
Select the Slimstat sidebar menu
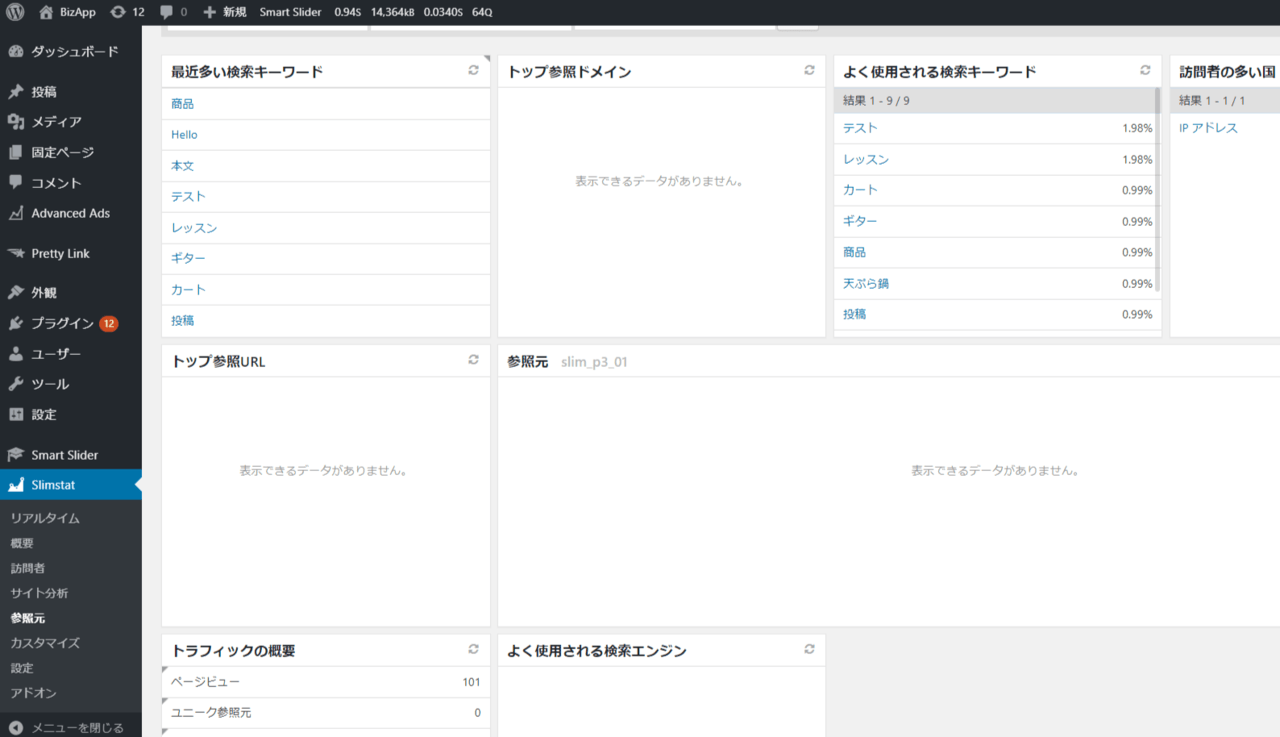click(x=71, y=485)
